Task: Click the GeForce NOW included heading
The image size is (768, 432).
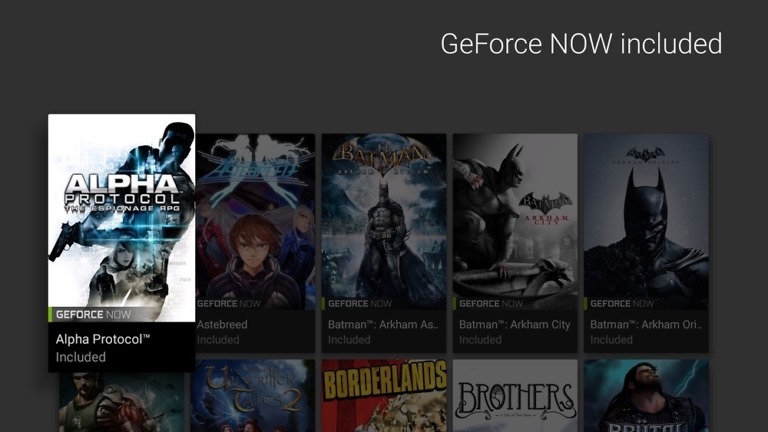Action: pos(581,44)
